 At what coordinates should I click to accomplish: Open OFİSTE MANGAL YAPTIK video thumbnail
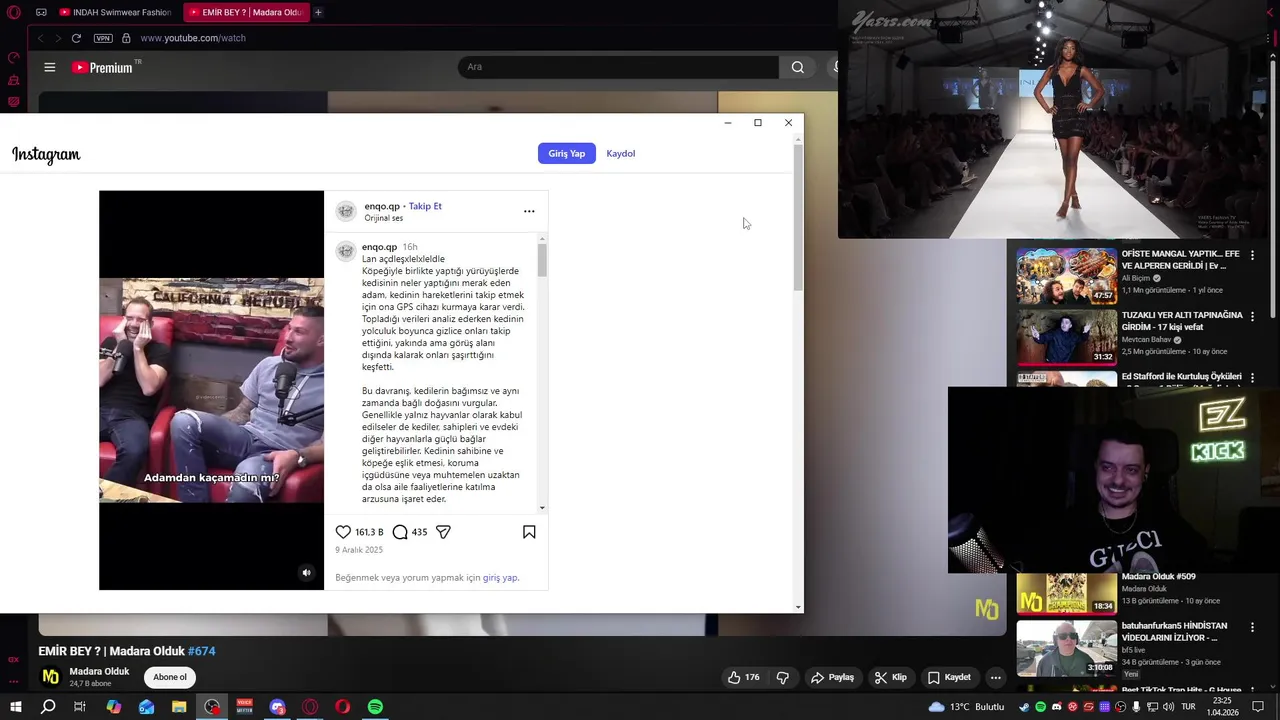click(1066, 276)
